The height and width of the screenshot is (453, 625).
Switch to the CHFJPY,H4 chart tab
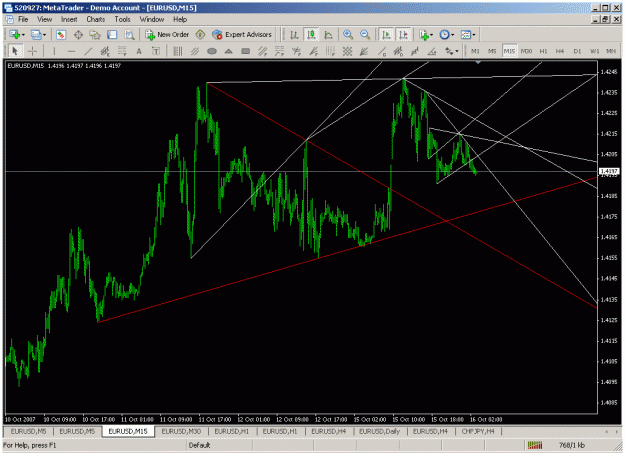pos(478,431)
